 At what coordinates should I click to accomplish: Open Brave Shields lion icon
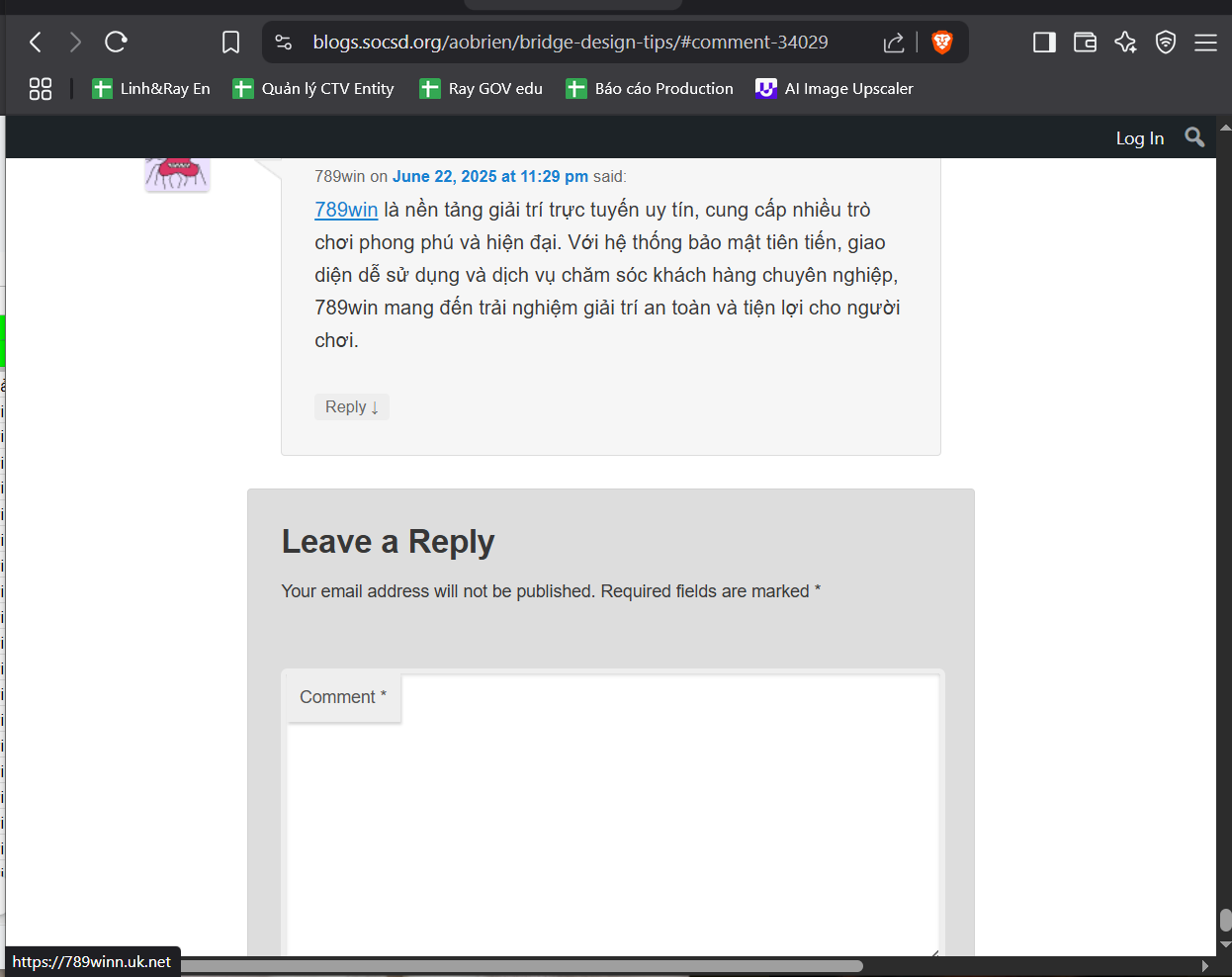942,42
